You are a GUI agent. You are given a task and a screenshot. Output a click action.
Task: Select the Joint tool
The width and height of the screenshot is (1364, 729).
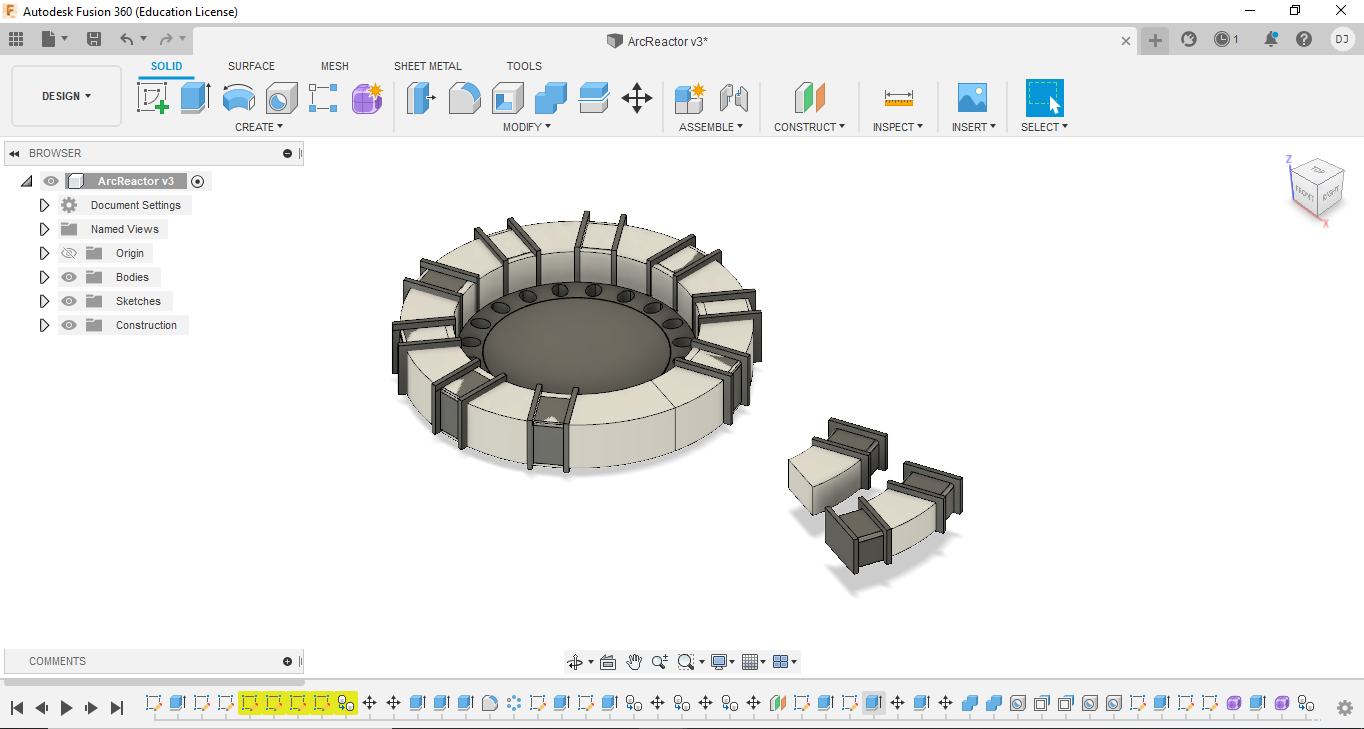(734, 98)
